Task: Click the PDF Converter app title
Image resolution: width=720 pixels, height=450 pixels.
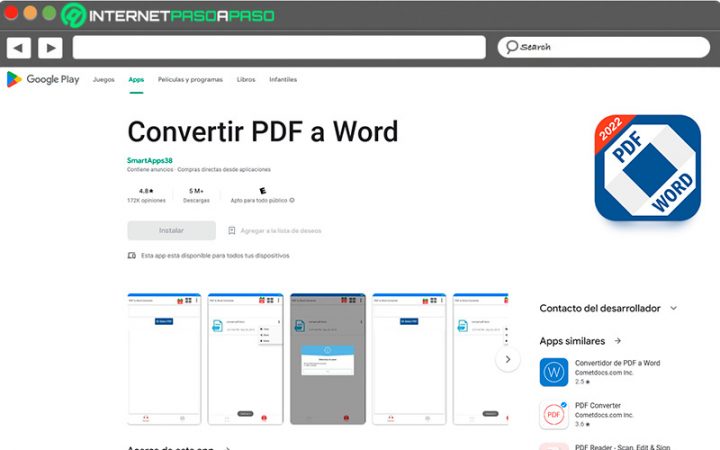Action: 597,405
